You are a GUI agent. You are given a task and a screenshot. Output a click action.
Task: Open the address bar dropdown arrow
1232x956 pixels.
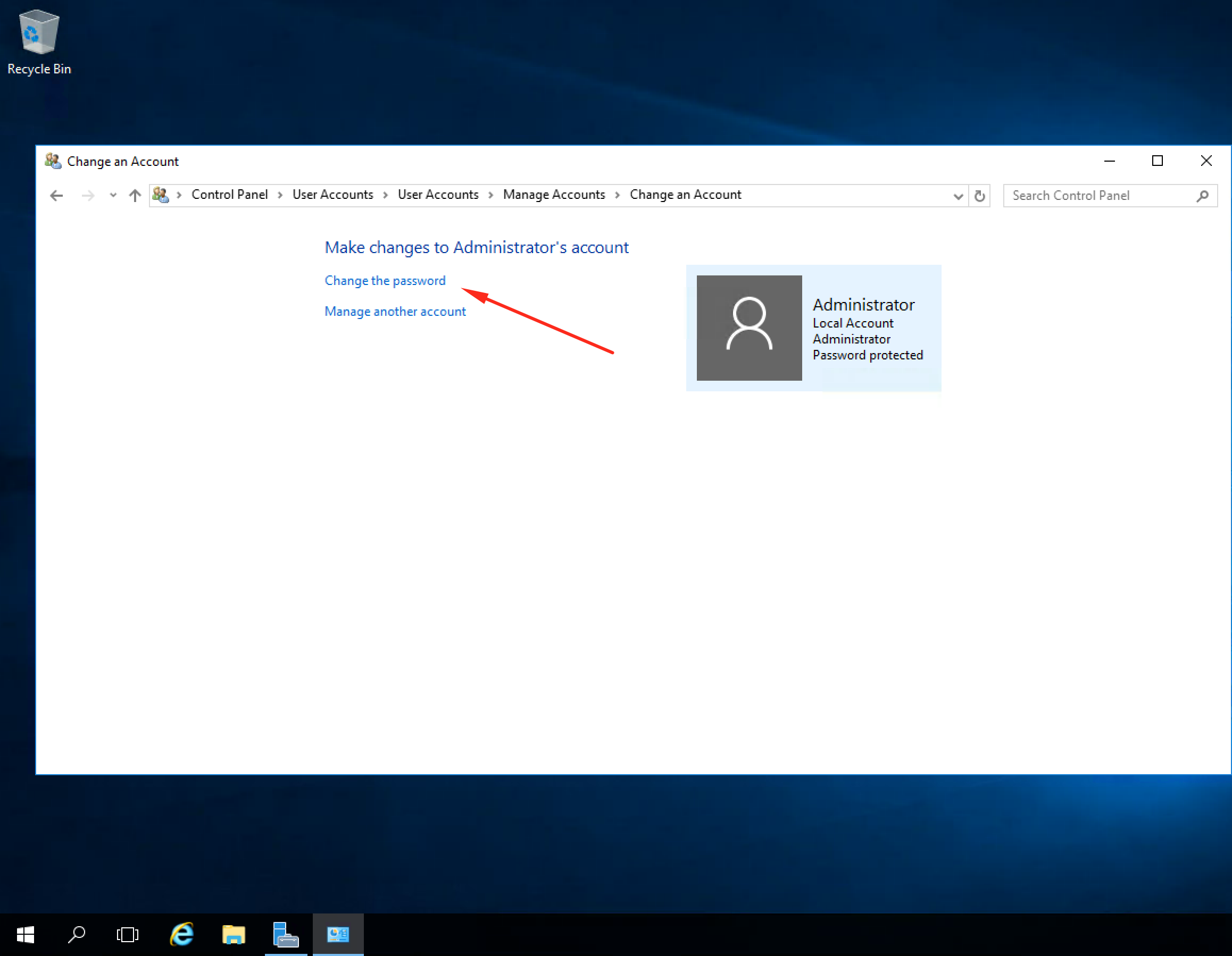[x=958, y=196]
